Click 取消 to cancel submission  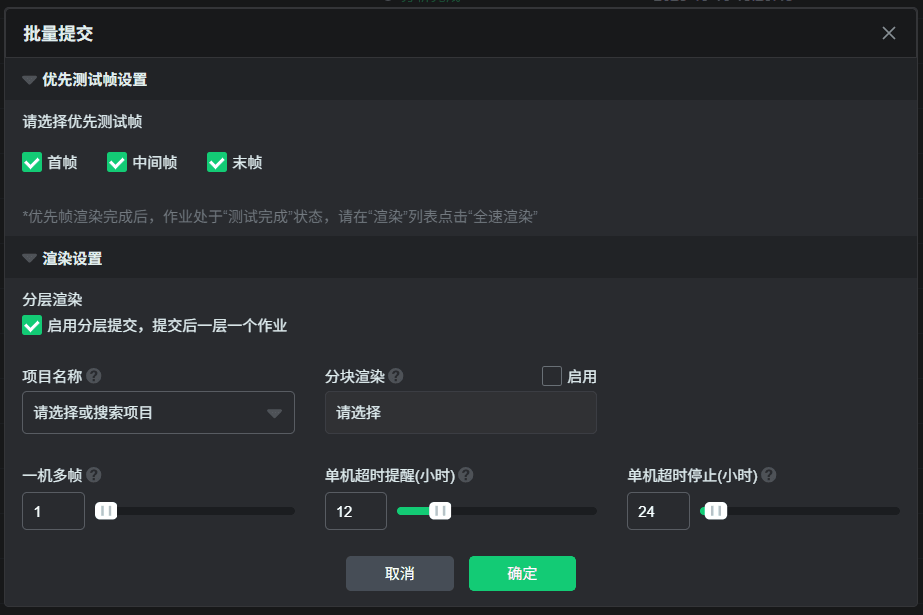pos(400,573)
